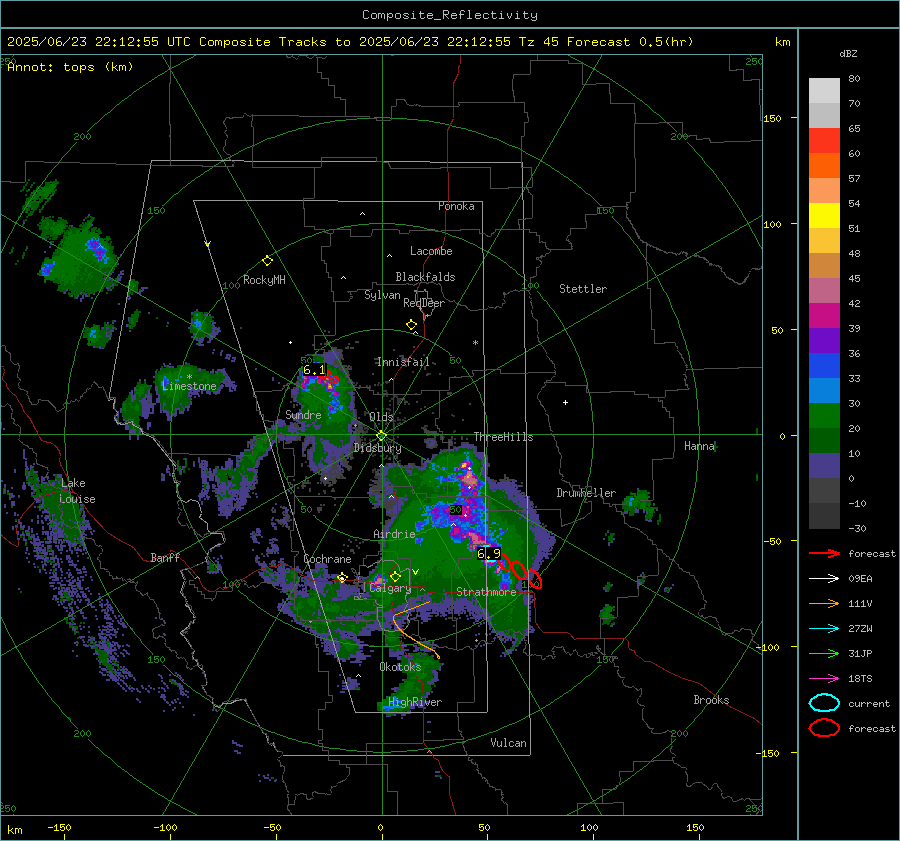Click the bright green 20-30 dBZ swatch

click(x=824, y=416)
